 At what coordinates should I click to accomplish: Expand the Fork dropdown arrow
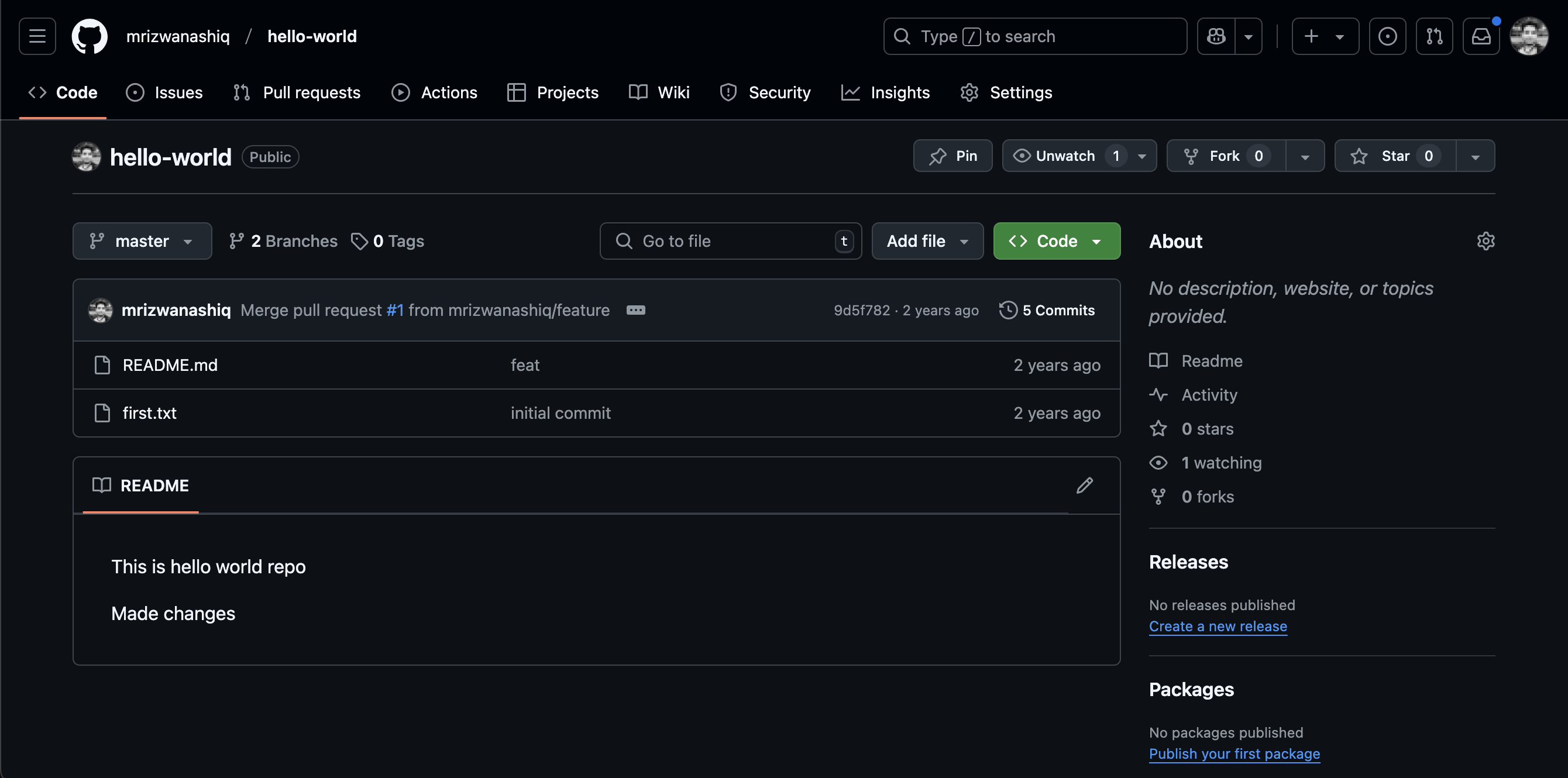coord(1305,156)
